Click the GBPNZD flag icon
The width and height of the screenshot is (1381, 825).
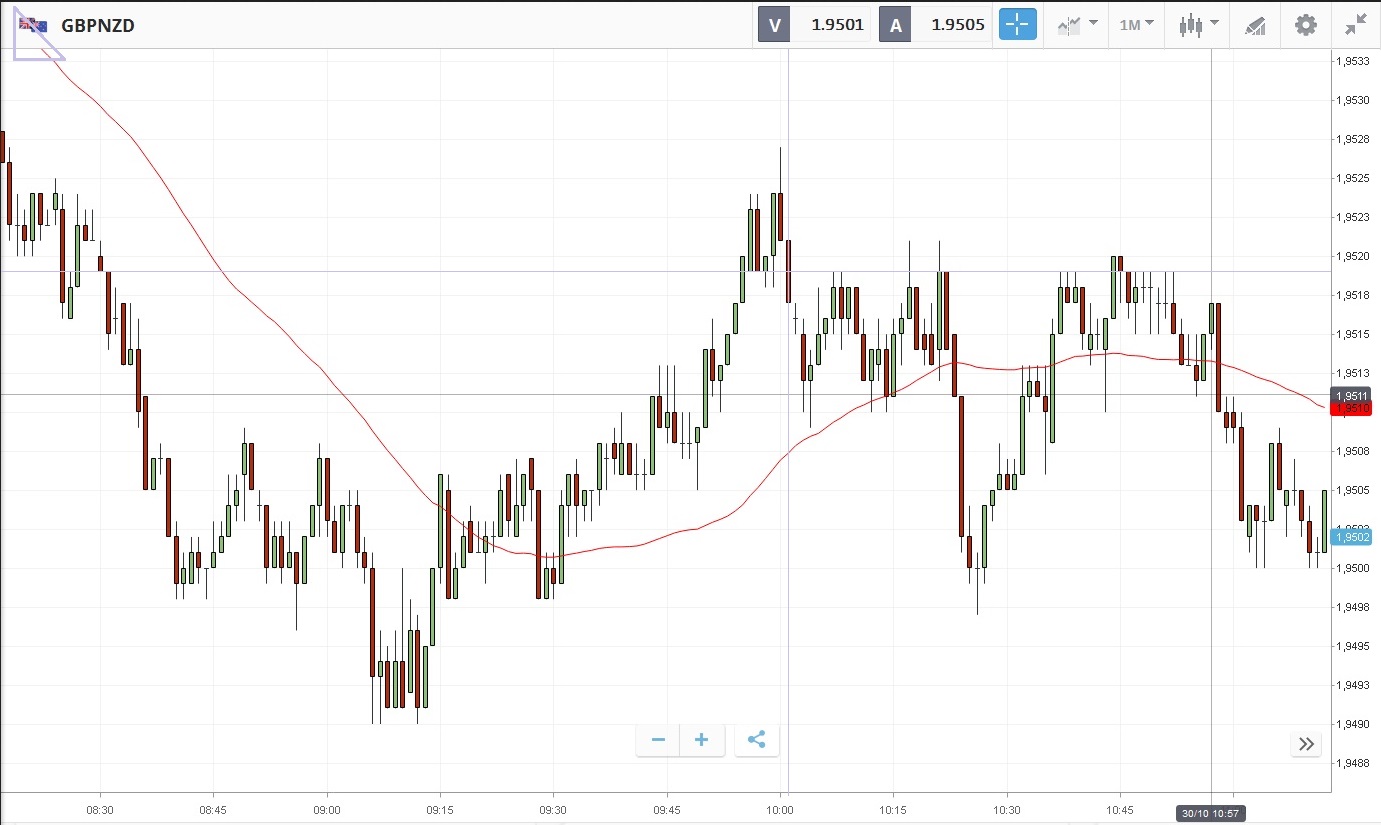[33, 25]
